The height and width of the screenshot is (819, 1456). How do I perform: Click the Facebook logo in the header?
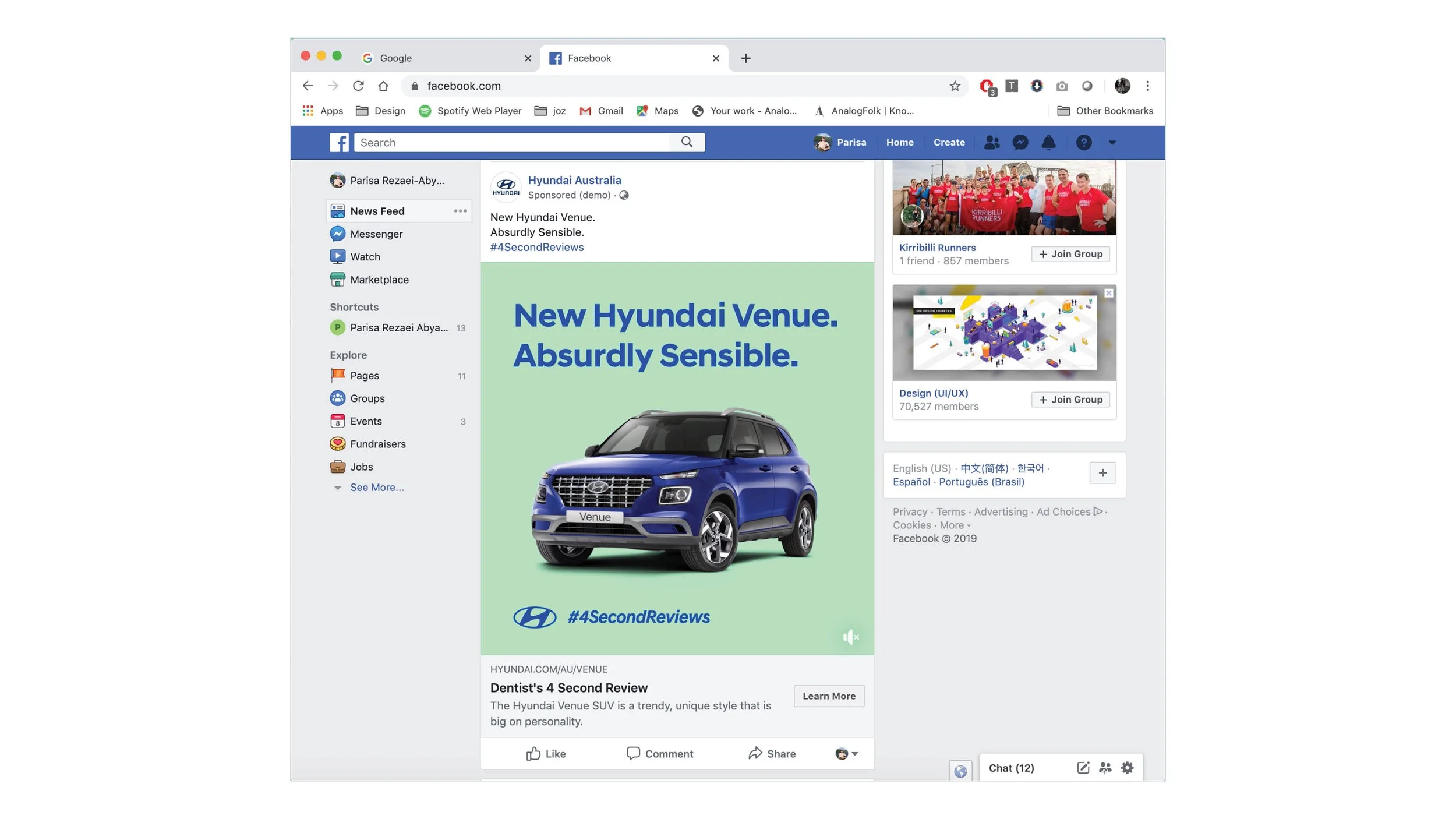pos(339,142)
